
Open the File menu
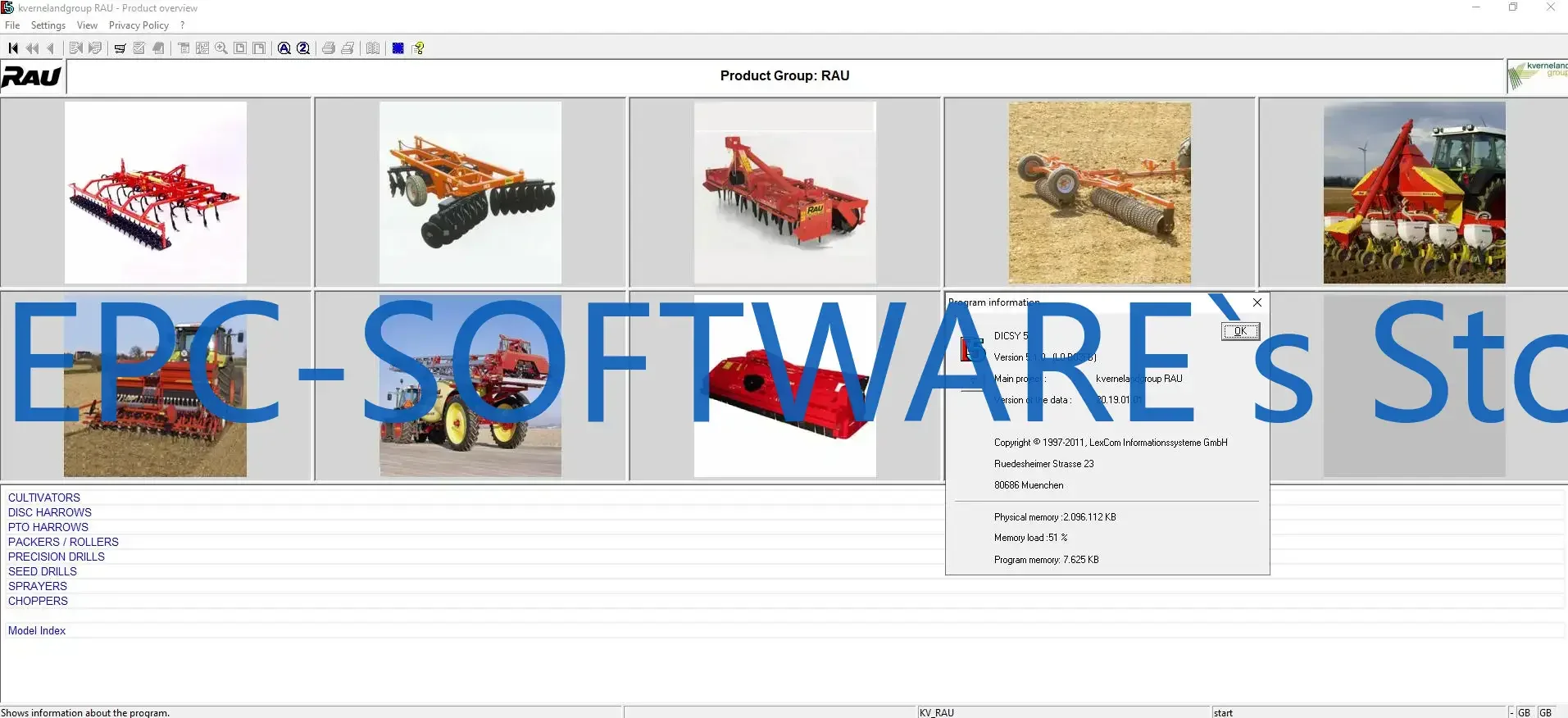pos(12,25)
